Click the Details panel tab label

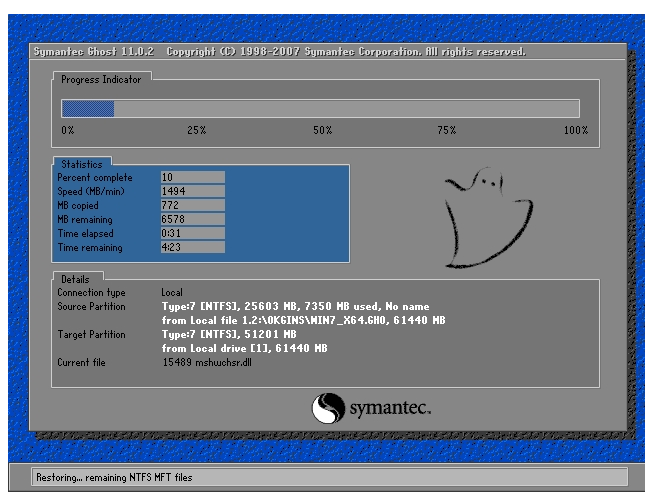tap(76, 279)
